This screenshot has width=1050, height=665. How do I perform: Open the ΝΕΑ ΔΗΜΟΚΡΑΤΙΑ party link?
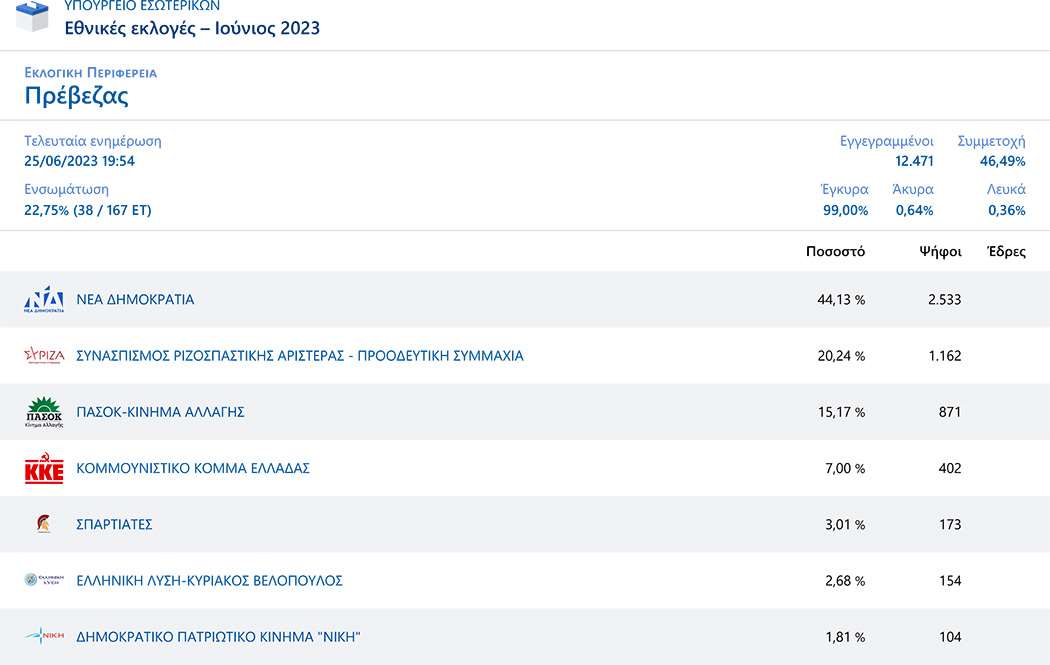click(135, 299)
